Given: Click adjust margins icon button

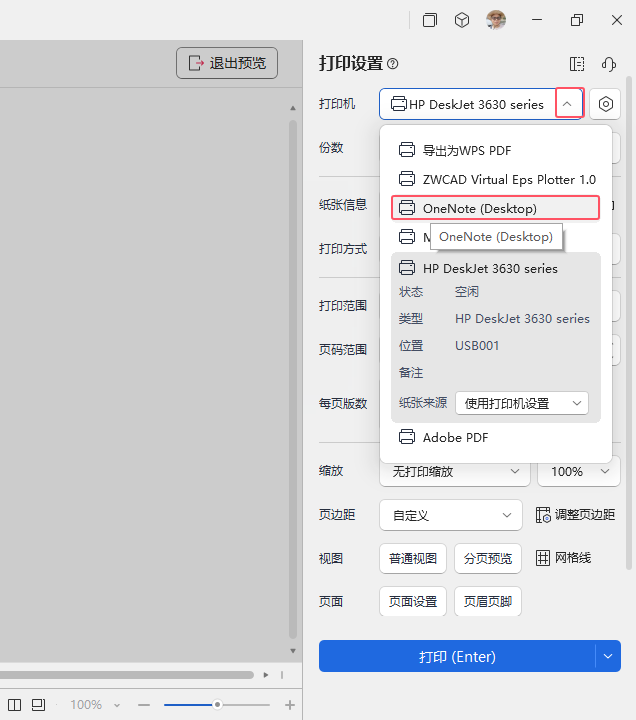Looking at the screenshot, I should pos(575,515).
